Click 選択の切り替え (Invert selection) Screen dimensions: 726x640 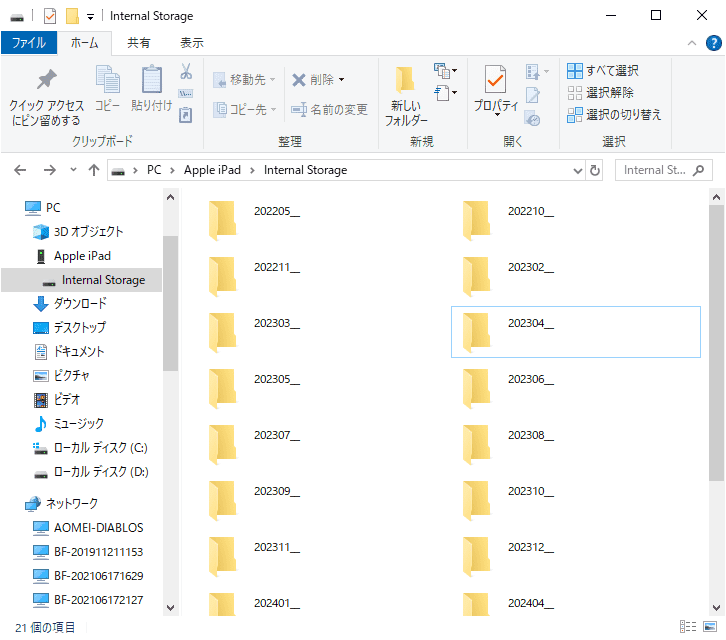pos(614,115)
